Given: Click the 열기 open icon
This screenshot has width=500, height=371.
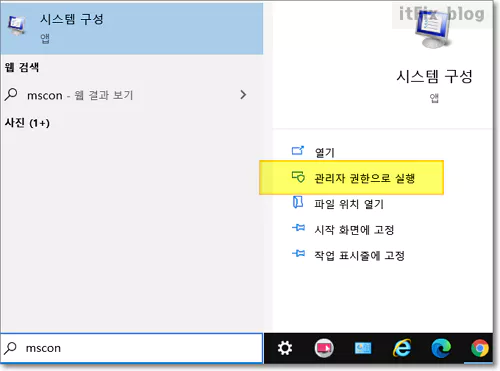Looking at the screenshot, I should pyautogui.click(x=298, y=151).
